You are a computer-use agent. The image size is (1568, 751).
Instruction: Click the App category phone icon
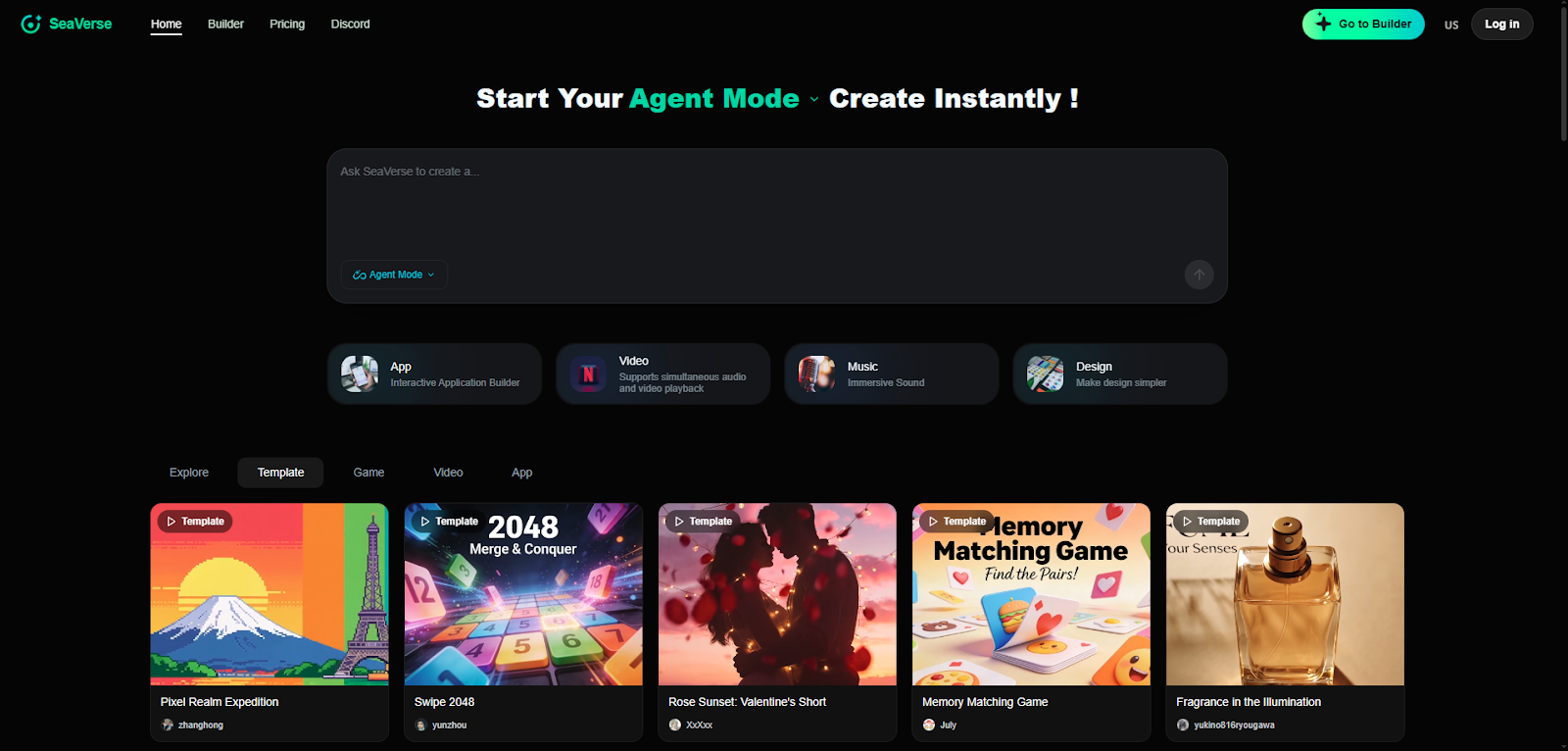click(x=360, y=374)
